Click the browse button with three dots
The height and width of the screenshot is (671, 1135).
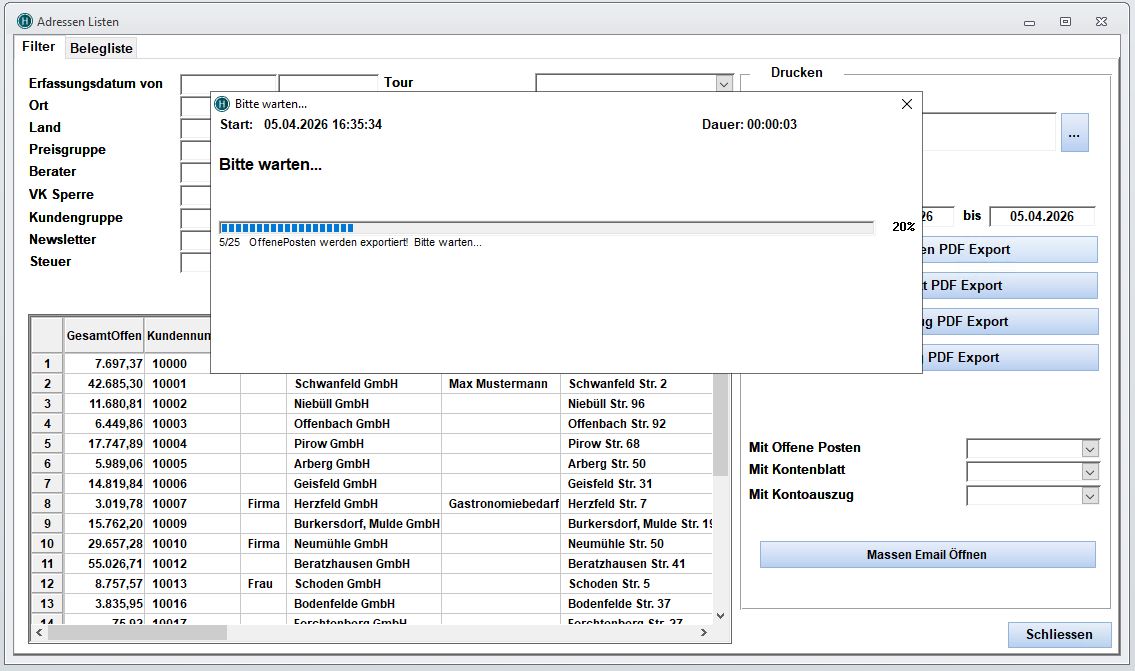pyautogui.click(x=1074, y=133)
